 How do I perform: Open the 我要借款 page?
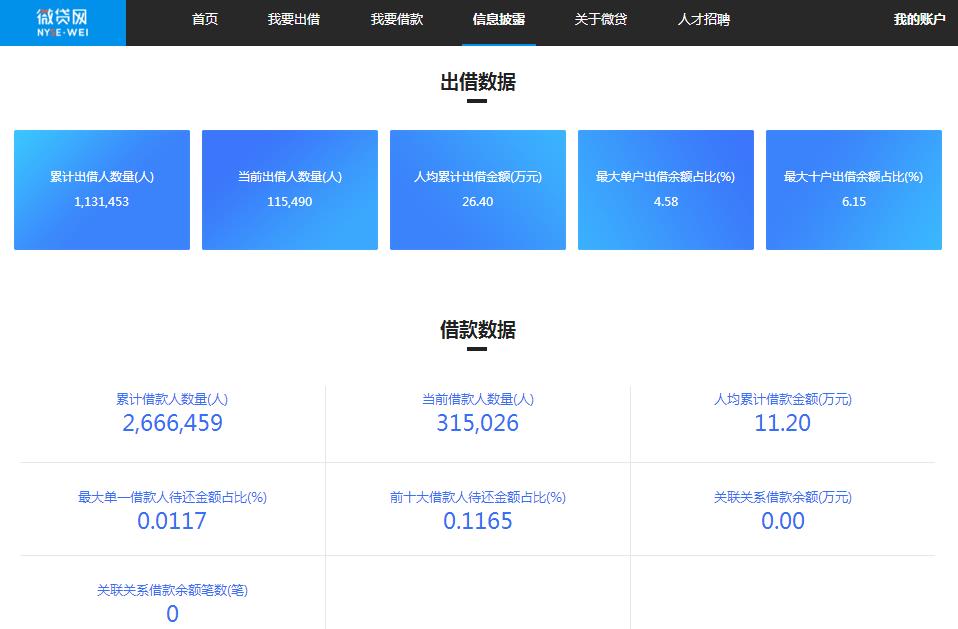coord(397,19)
